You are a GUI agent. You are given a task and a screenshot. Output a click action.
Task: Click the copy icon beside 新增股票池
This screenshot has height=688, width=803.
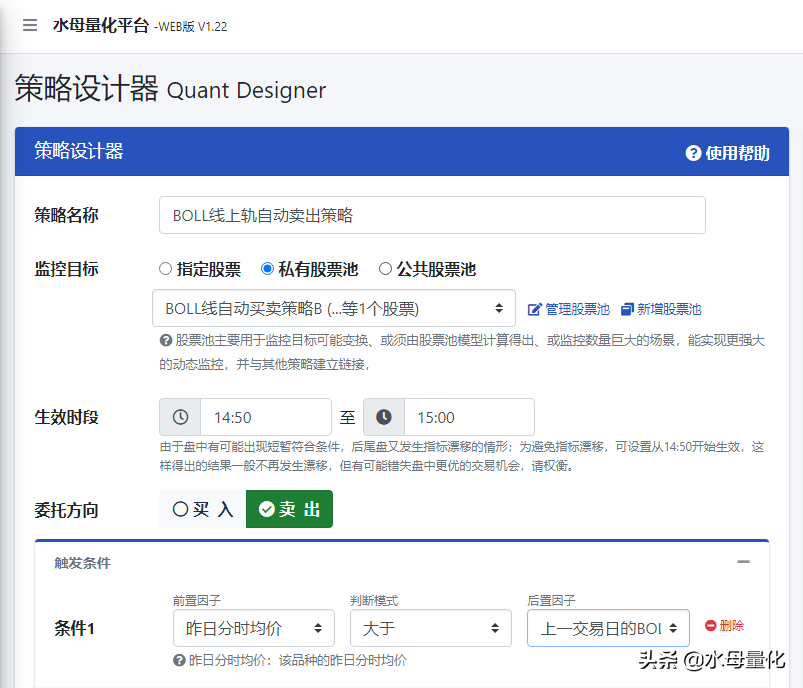627,309
